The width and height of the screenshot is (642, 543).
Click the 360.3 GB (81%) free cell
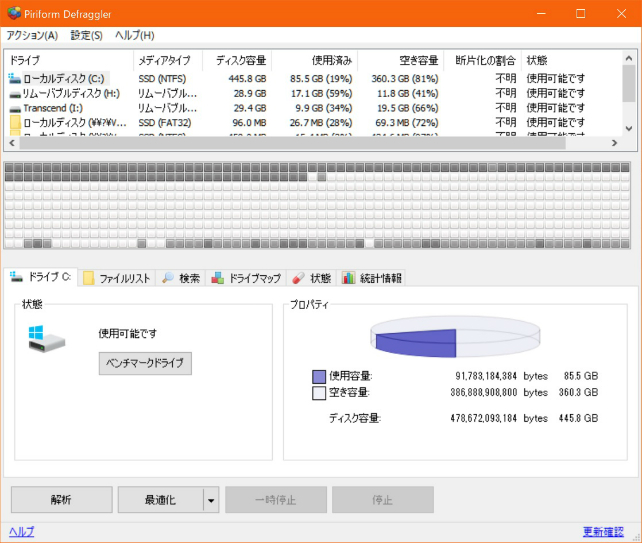405,79
